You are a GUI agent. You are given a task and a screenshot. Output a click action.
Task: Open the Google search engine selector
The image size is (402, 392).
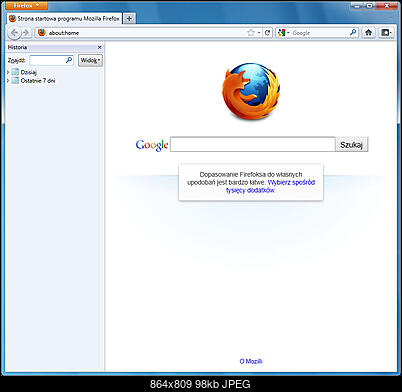pos(283,33)
